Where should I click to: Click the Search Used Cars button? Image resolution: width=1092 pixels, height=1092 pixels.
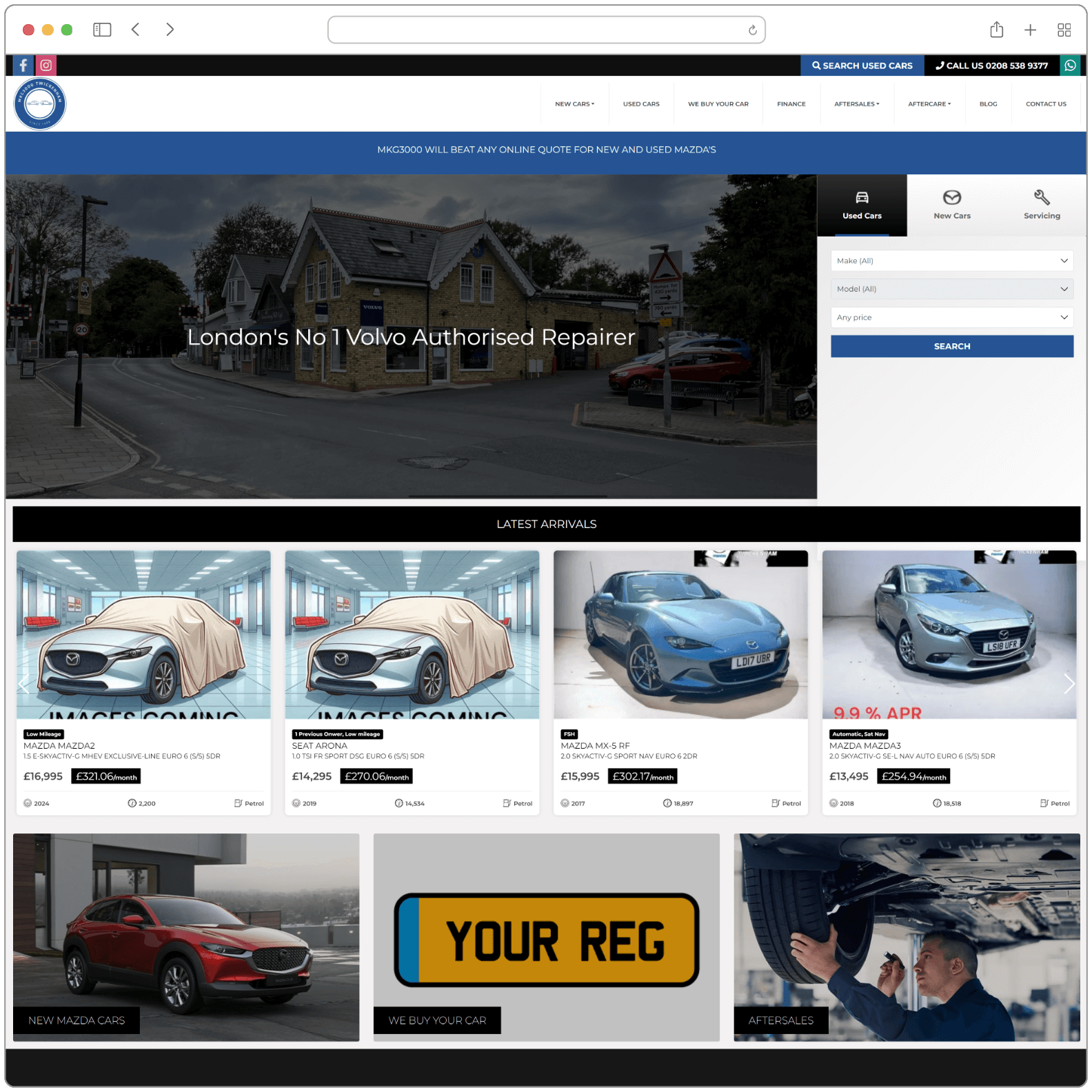click(862, 65)
